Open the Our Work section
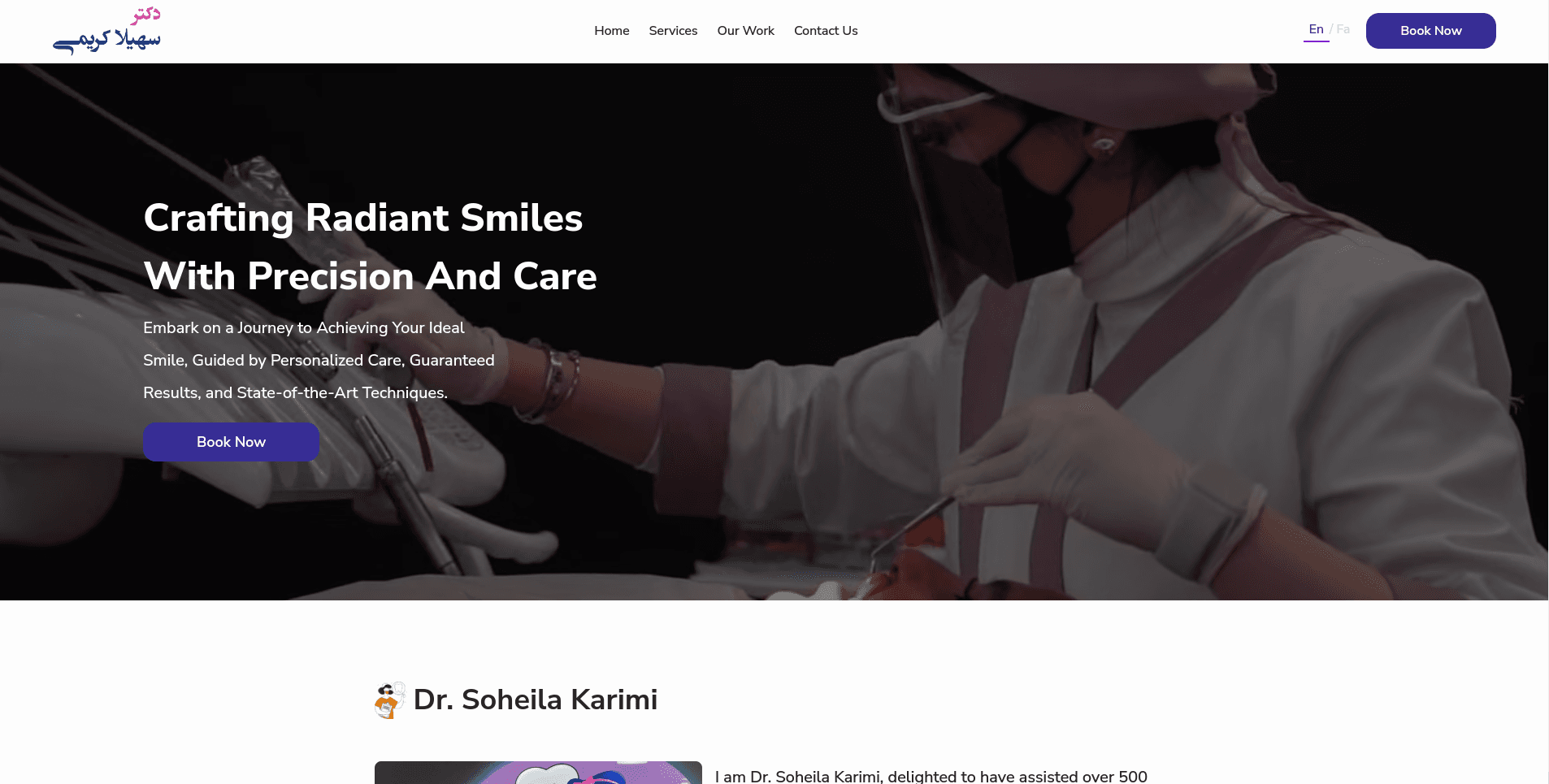Viewport: 1549px width, 784px height. (745, 31)
